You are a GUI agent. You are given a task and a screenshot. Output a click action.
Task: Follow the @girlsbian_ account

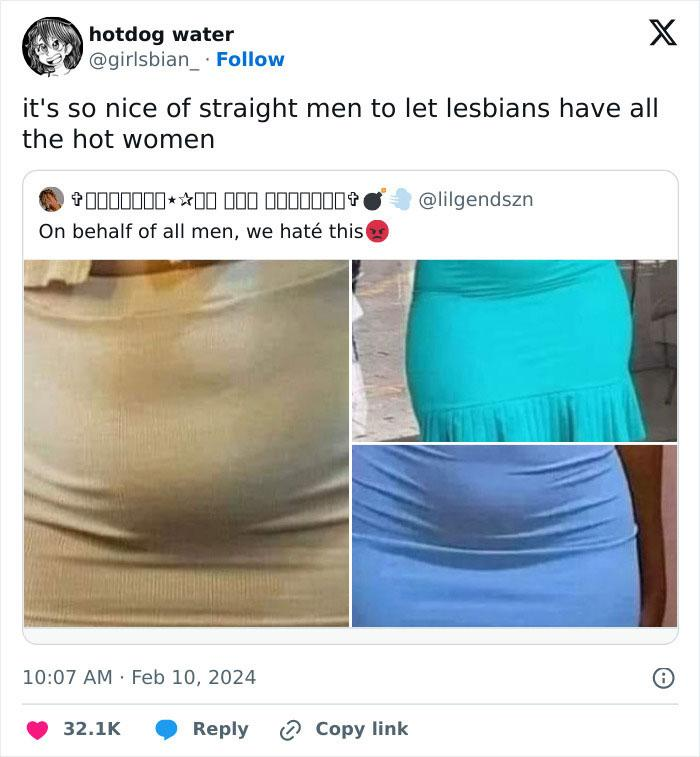(250, 59)
